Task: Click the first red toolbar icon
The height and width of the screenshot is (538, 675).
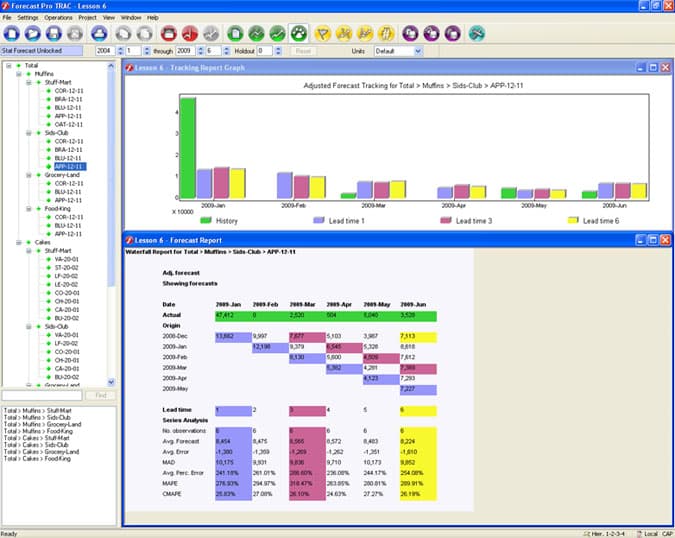Action: 169,33
